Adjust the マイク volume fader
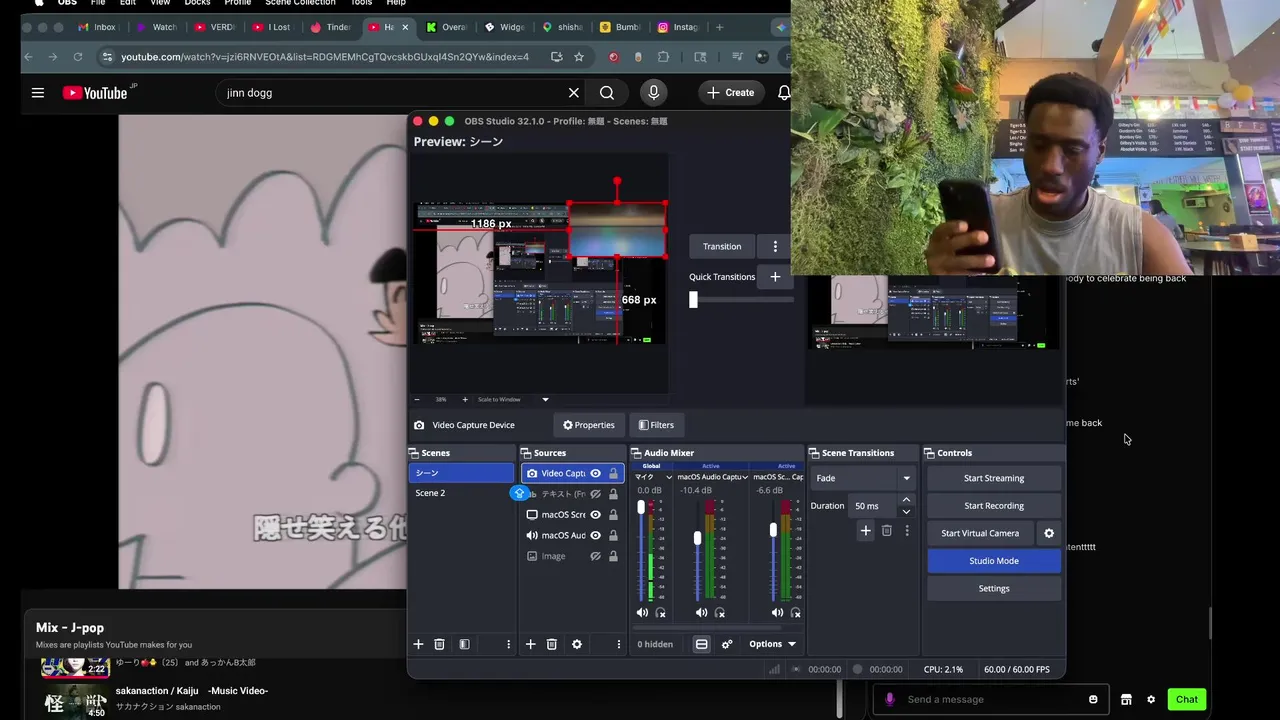Image resolution: width=1280 pixels, height=720 pixels. [641, 507]
